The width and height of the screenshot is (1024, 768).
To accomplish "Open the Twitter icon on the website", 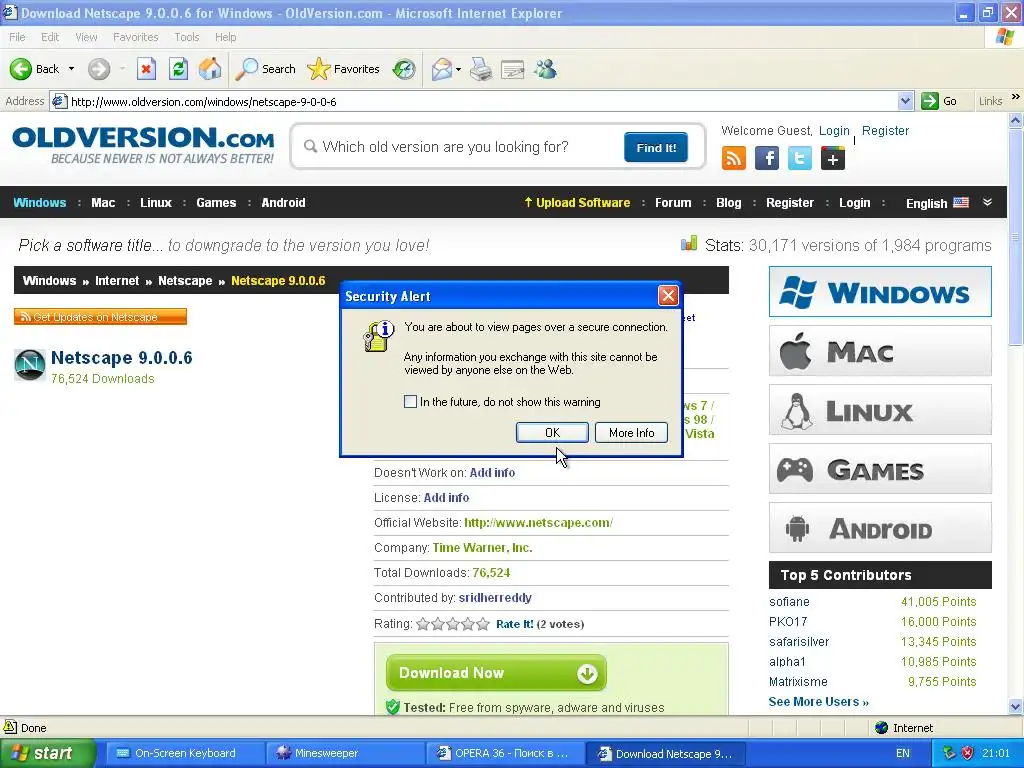I will pos(799,158).
